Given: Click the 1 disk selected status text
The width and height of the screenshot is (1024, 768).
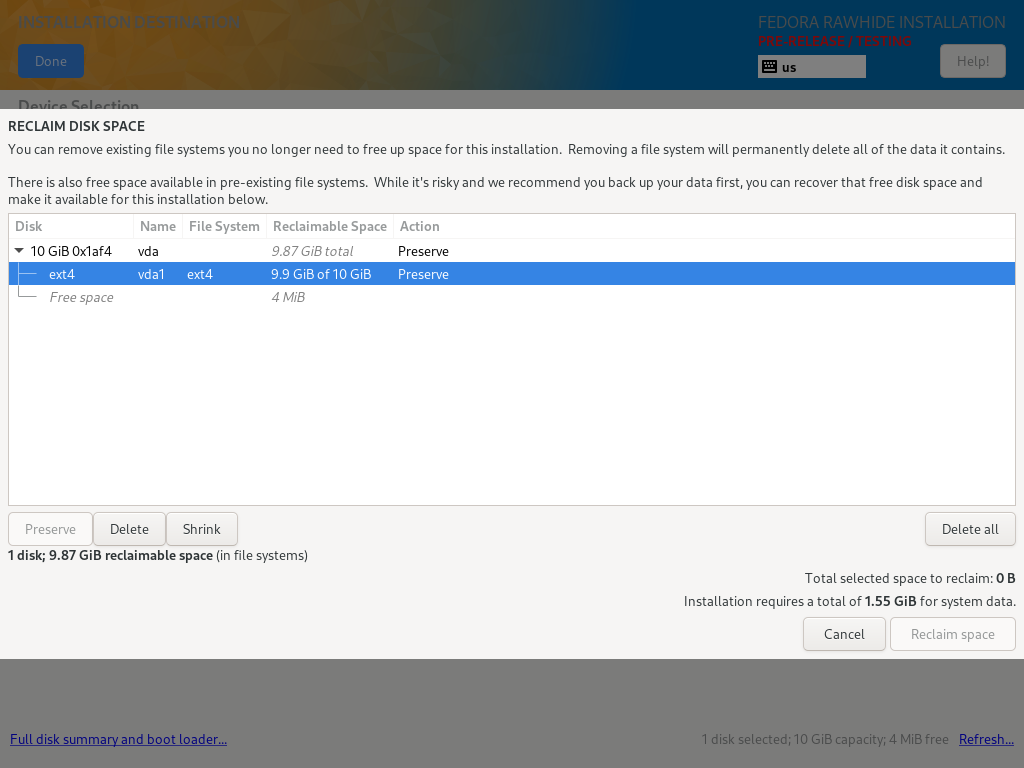Looking at the screenshot, I should click(x=825, y=739).
